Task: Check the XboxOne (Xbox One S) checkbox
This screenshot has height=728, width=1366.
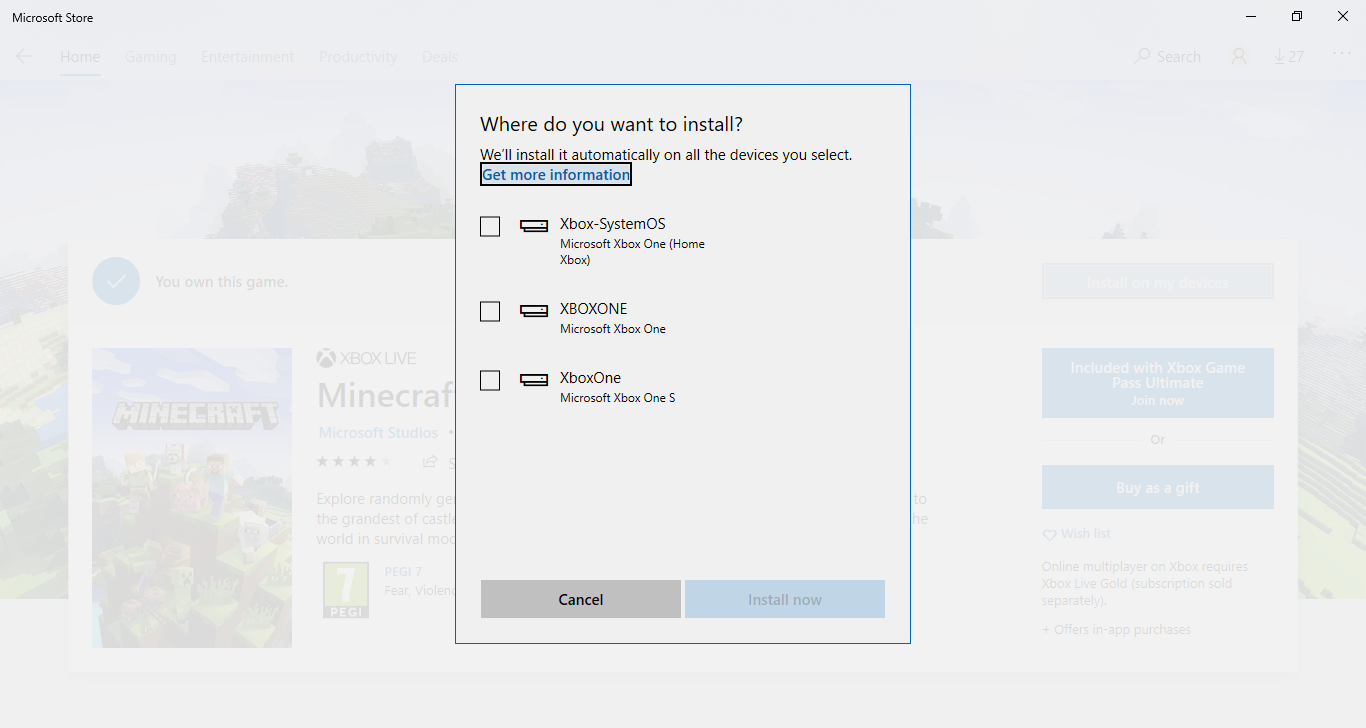Action: (x=490, y=381)
